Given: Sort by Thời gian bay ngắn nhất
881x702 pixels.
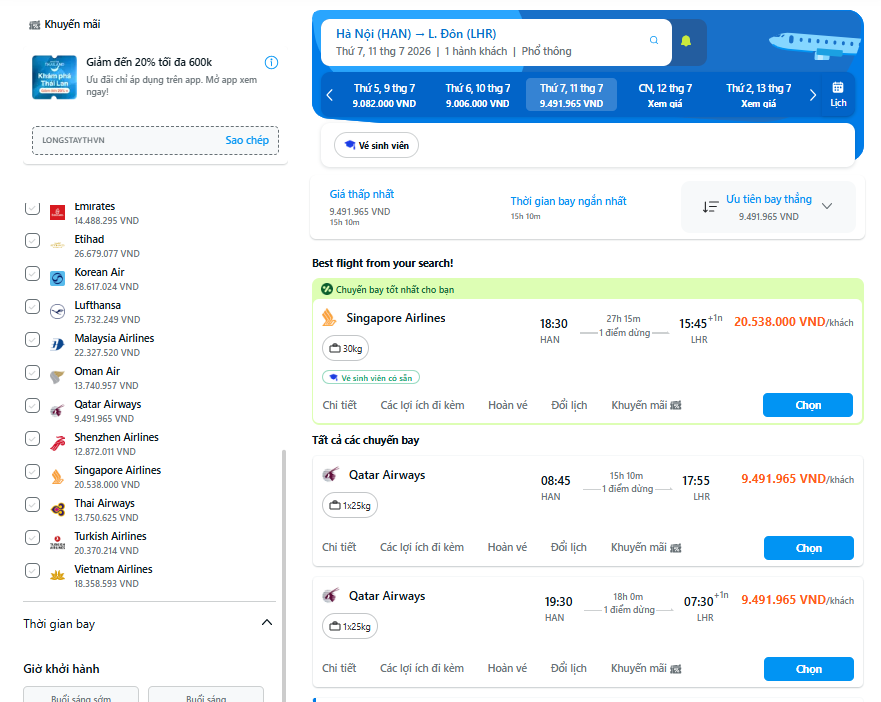Looking at the screenshot, I should pyautogui.click(x=568, y=207).
